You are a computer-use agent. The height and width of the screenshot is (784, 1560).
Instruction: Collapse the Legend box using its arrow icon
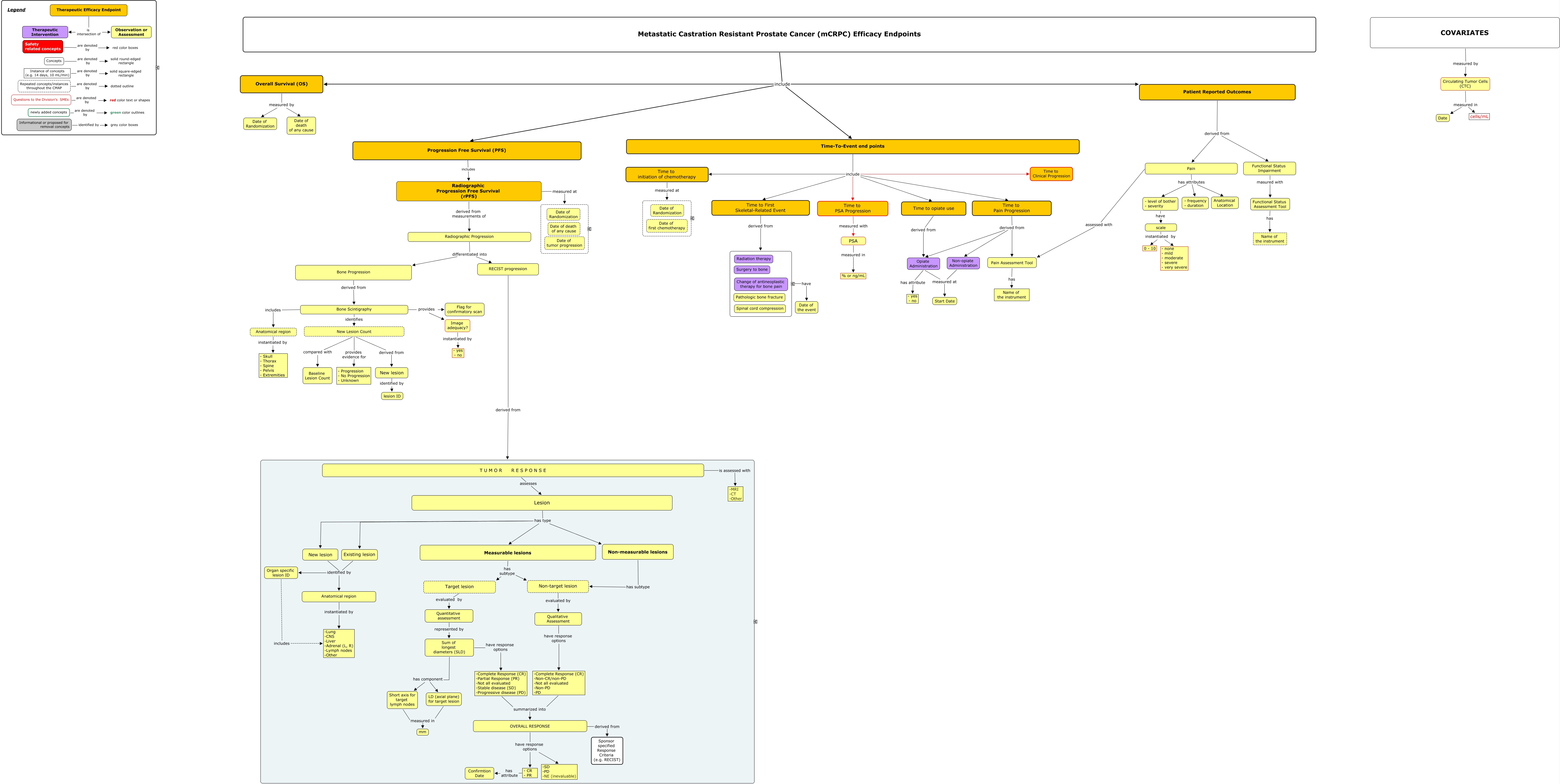coord(158,68)
